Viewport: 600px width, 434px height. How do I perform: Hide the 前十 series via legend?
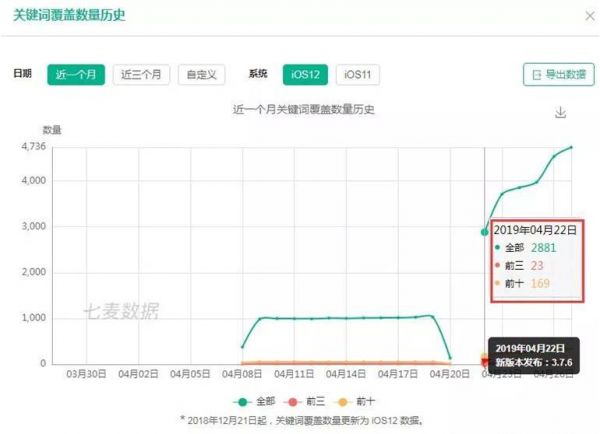[x=369, y=399]
